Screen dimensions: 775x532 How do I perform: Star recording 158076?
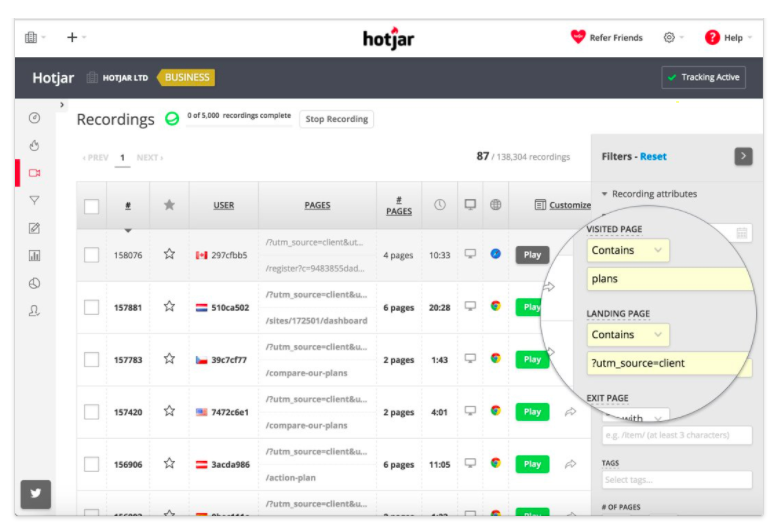tap(169, 254)
